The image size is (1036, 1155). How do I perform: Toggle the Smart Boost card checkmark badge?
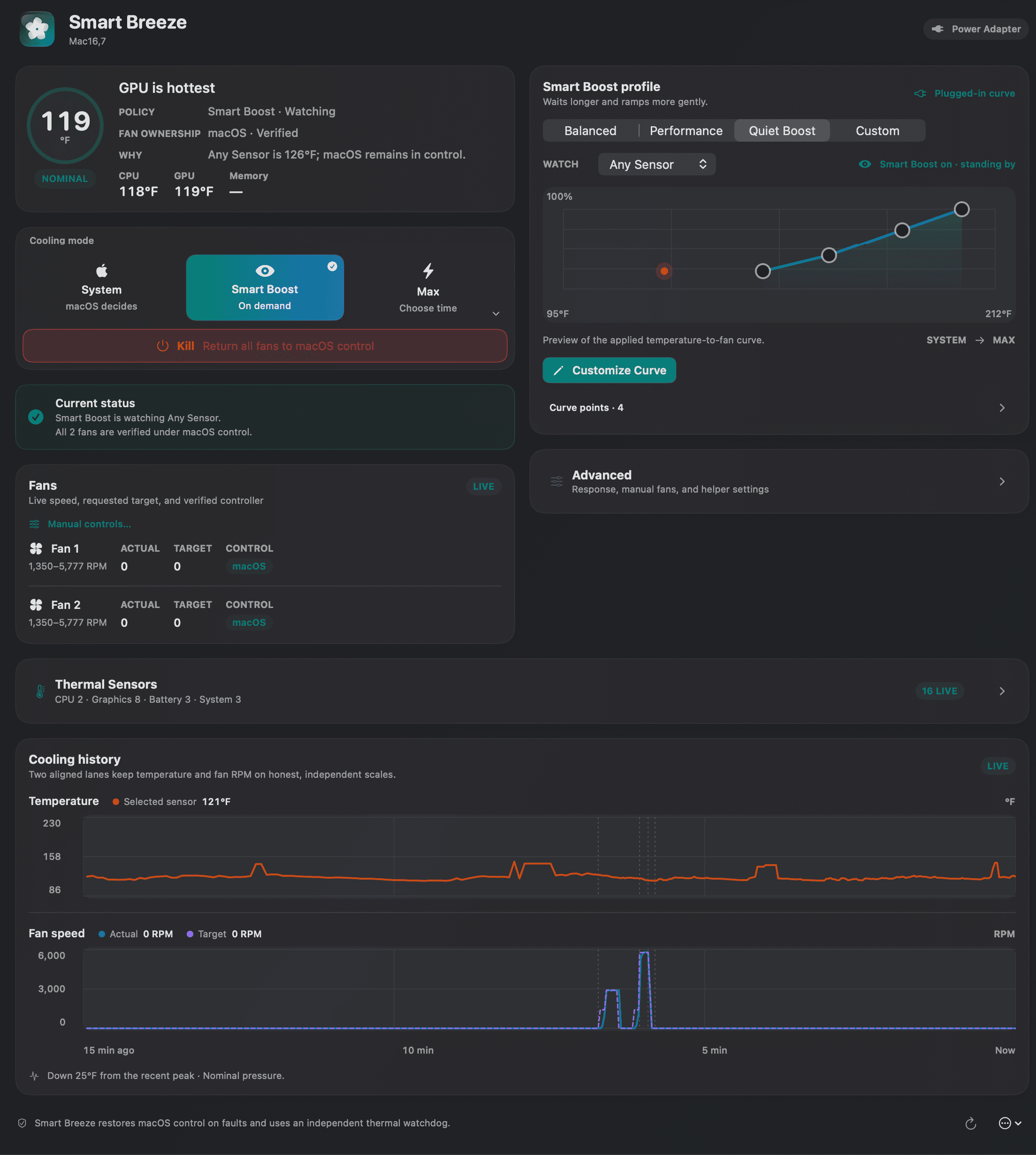coord(333,266)
